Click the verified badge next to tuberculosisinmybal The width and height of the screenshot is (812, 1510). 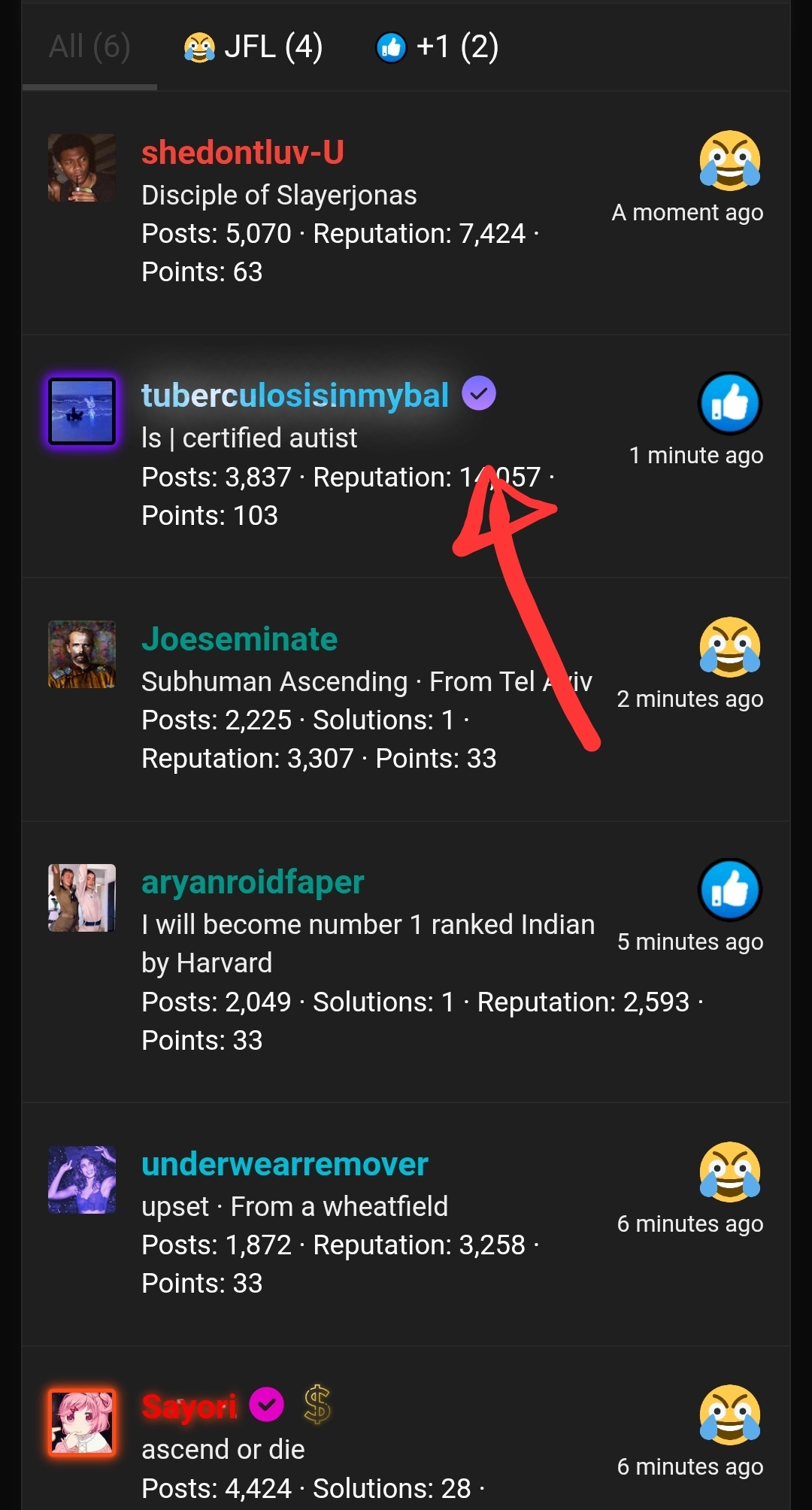(479, 393)
